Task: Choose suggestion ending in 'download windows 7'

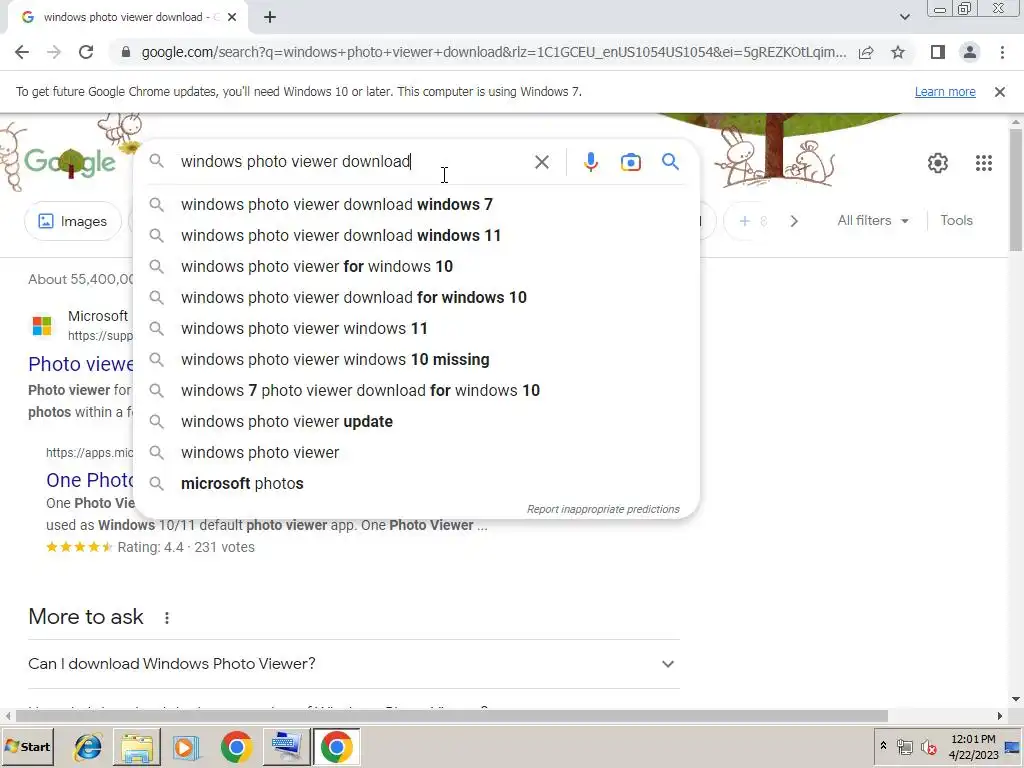Action: pyautogui.click(x=416, y=204)
